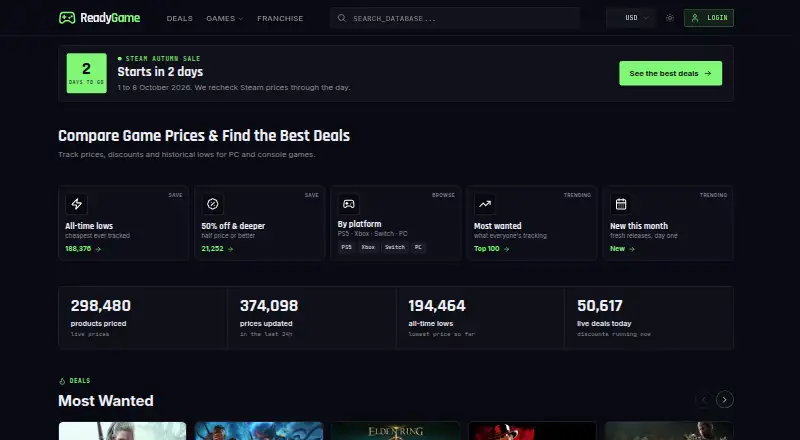The image size is (800, 440).
Task: Click the Login button
Action: [x=709, y=18]
